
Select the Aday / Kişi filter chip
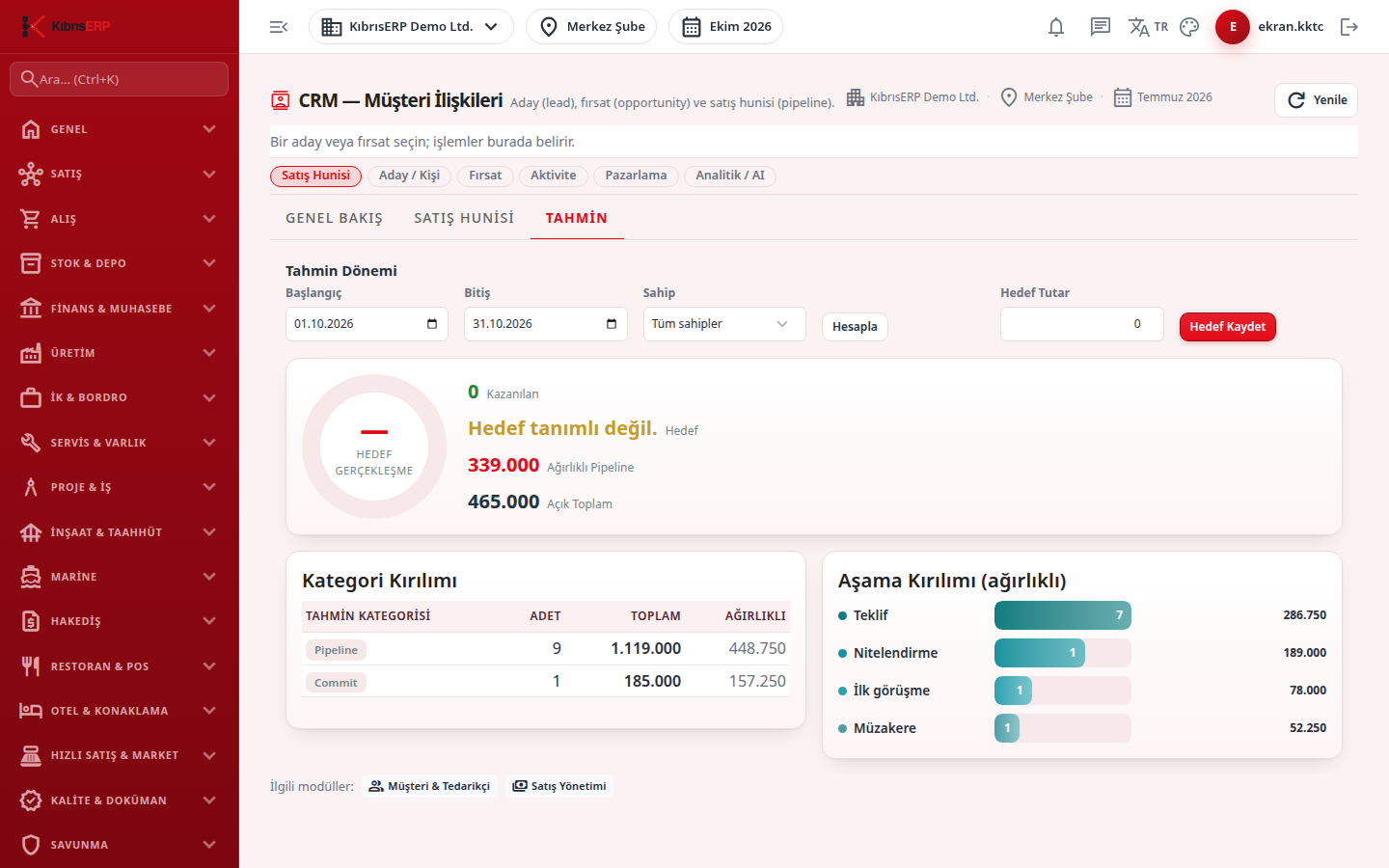409,176
